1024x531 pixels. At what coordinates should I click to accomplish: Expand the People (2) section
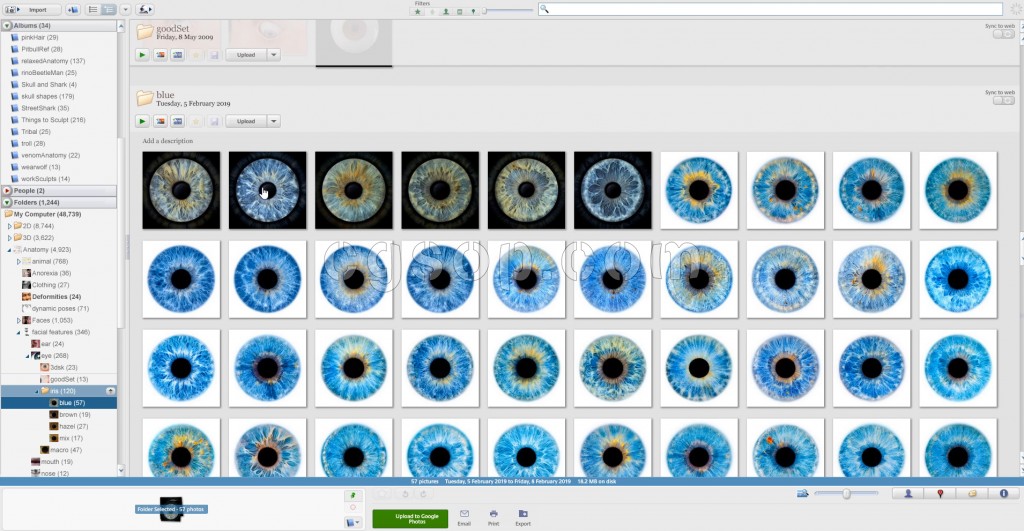coord(7,191)
